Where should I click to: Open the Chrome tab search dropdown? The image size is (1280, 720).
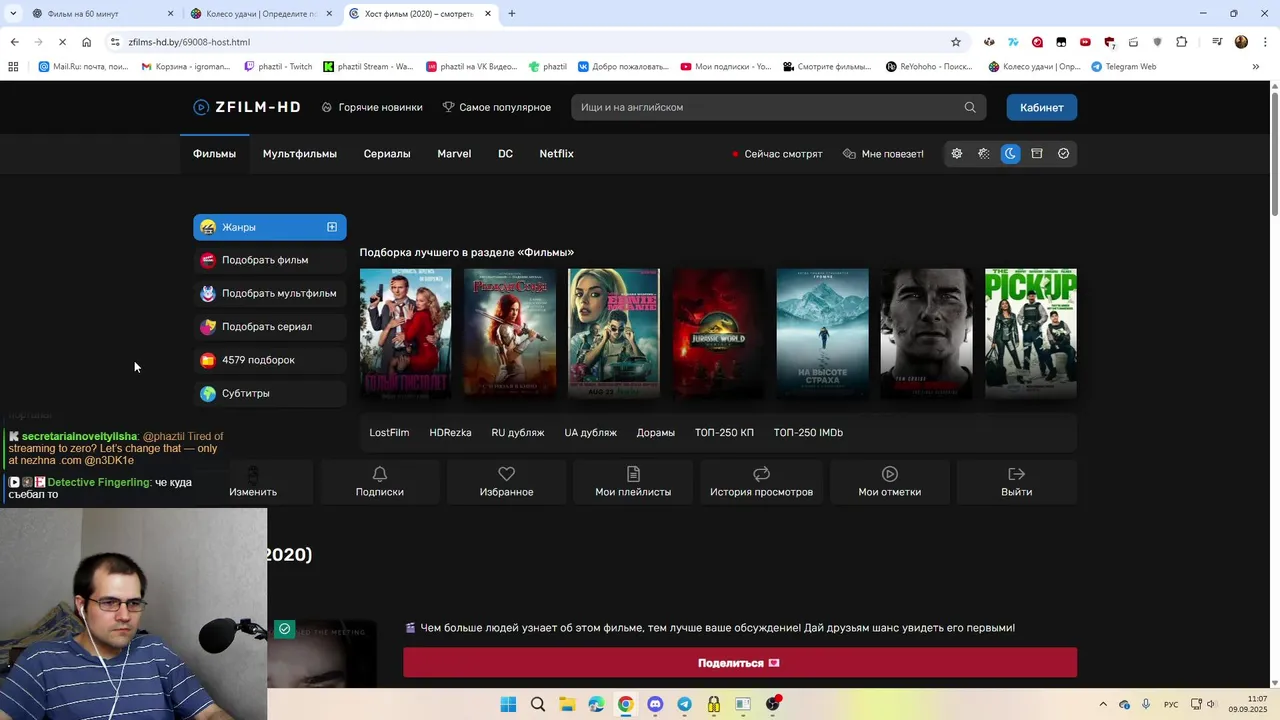pyautogui.click(x=12, y=14)
